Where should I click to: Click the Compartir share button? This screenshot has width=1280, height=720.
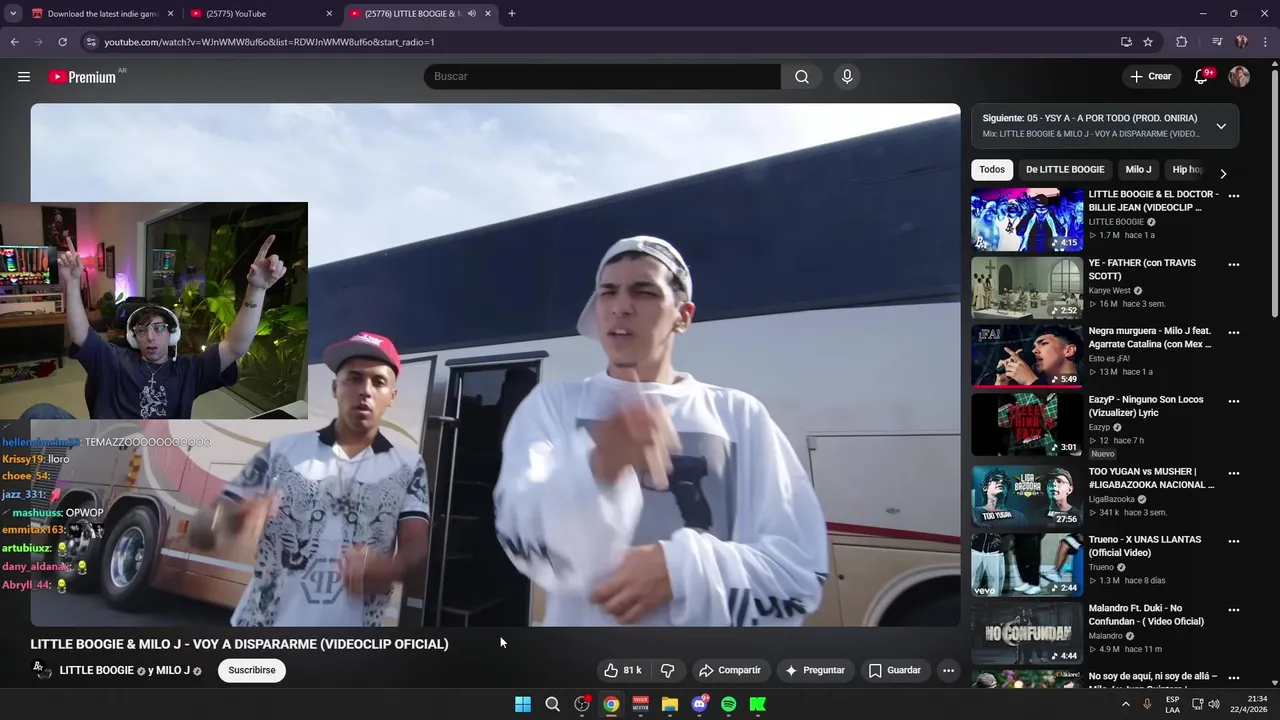[730, 670]
